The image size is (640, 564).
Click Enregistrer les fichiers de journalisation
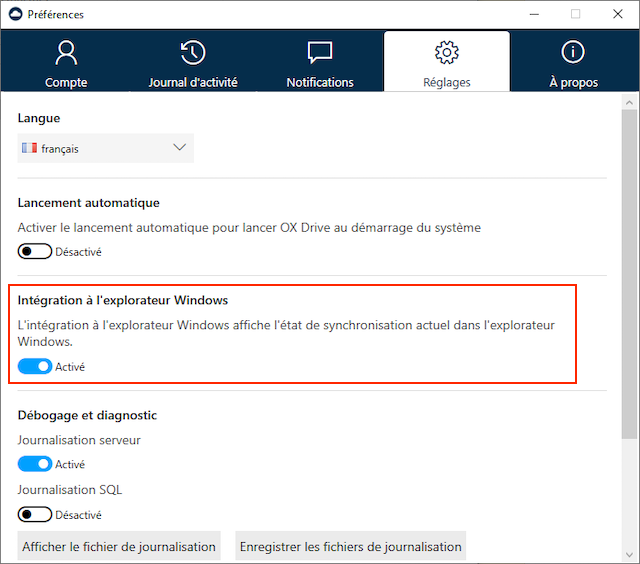(x=351, y=546)
